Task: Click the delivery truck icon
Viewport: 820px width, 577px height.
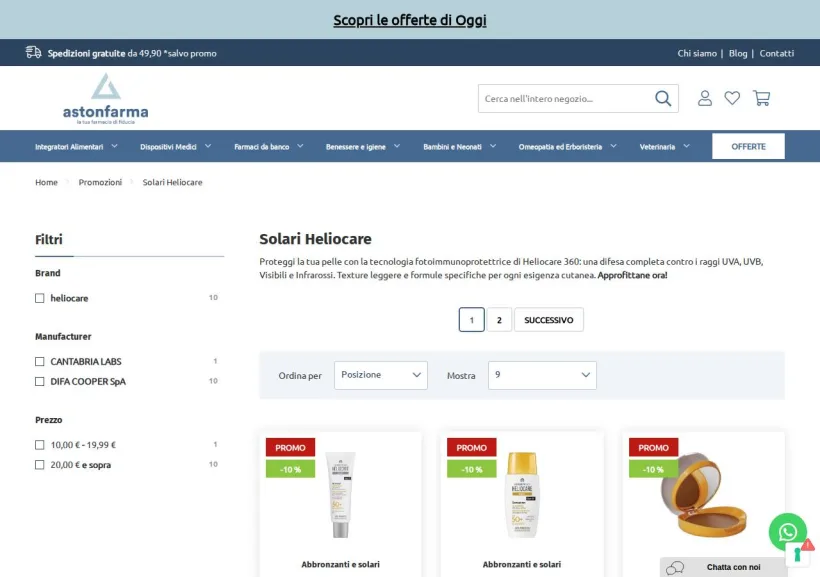Action: pos(33,52)
